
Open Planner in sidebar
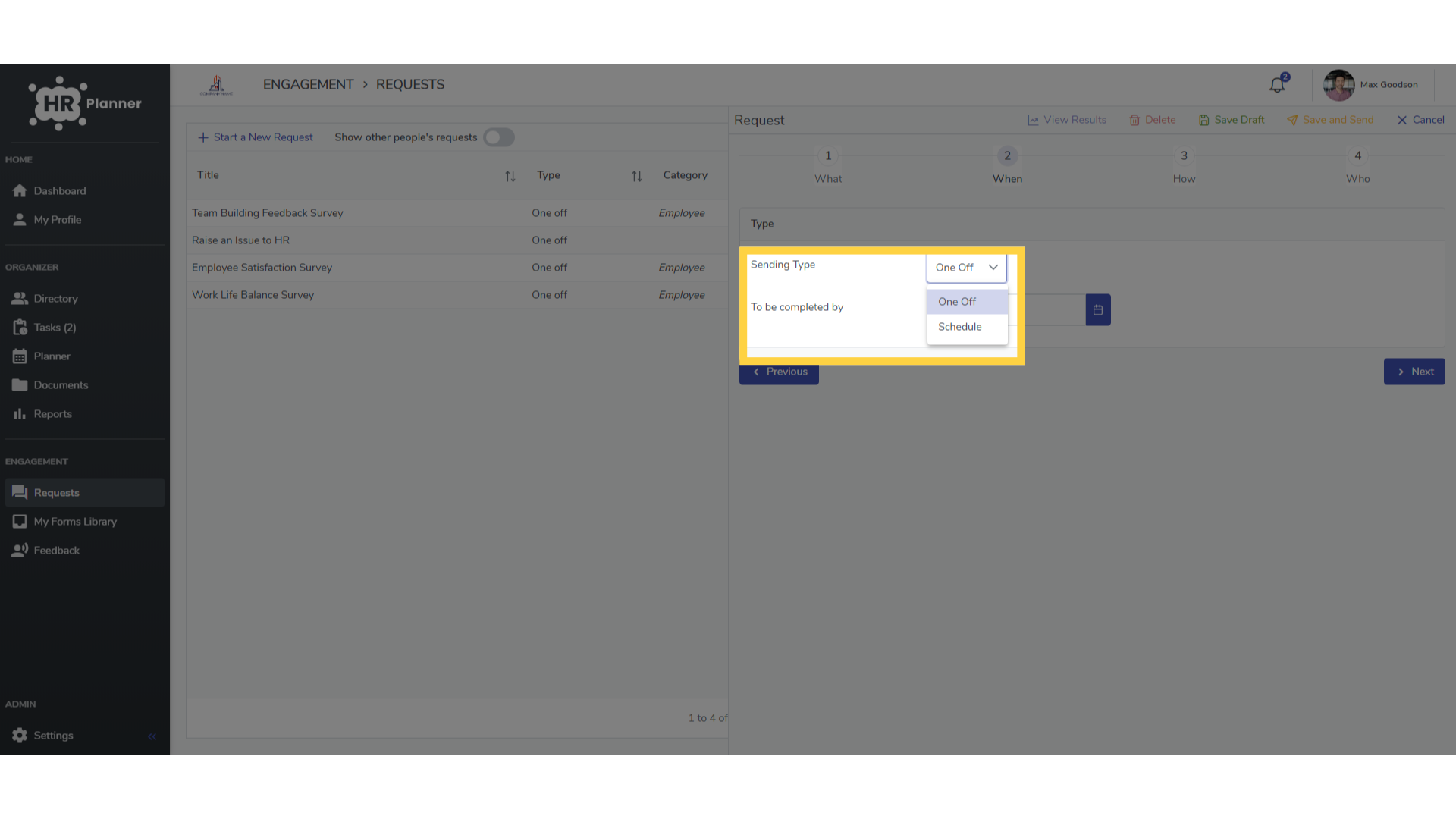click(84, 356)
